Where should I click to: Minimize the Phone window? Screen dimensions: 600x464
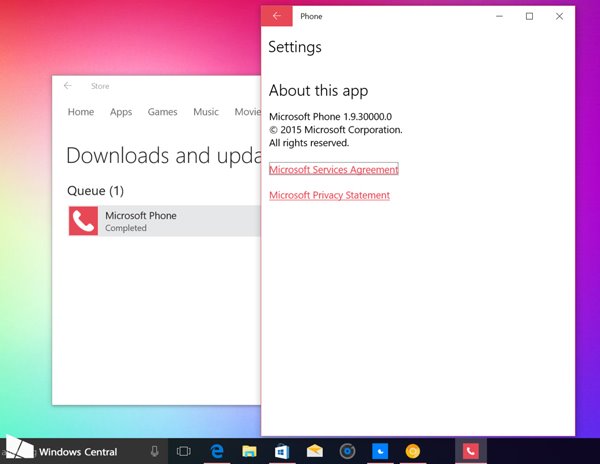tap(499, 16)
